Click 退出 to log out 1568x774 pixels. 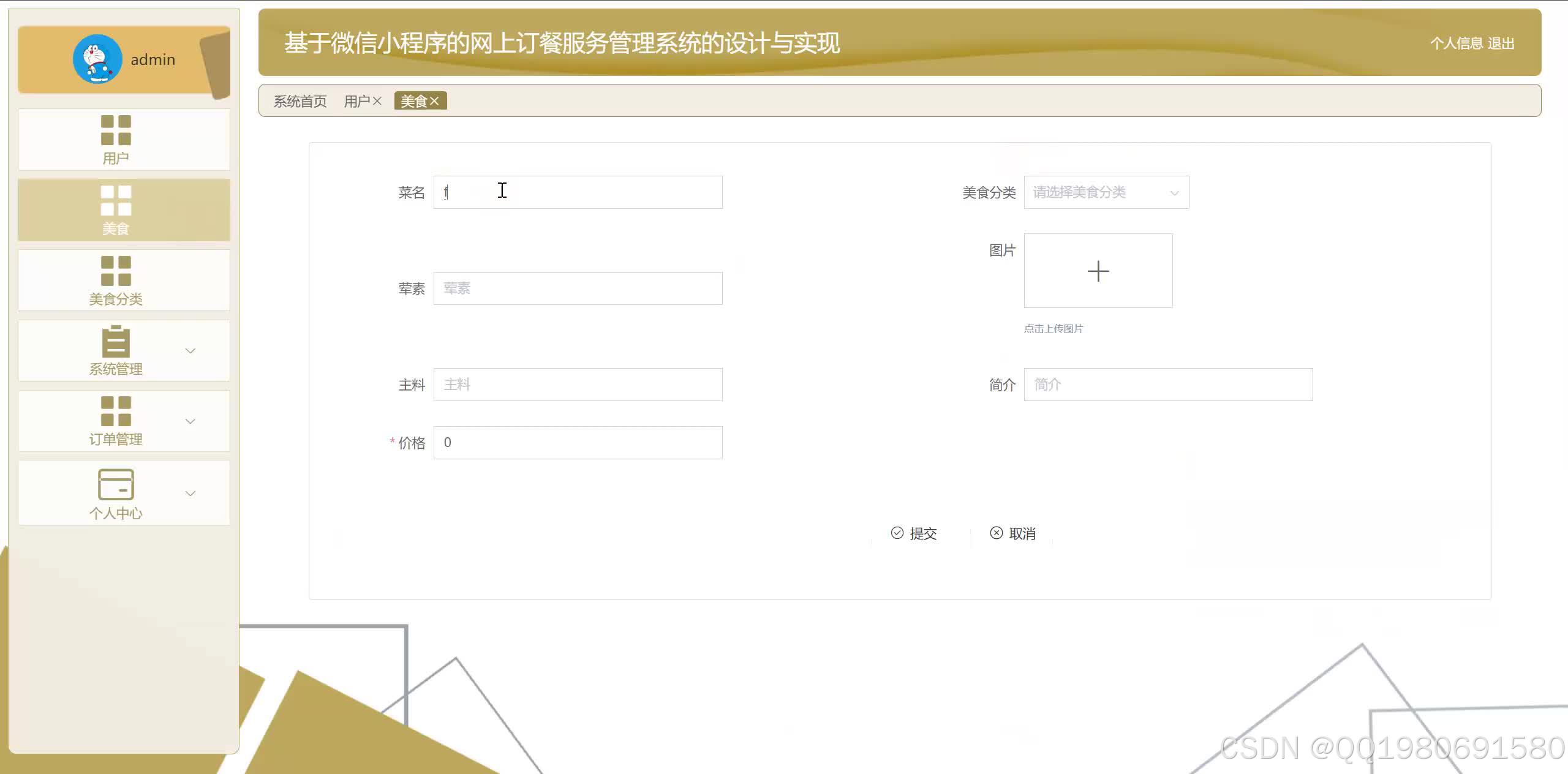click(1501, 43)
